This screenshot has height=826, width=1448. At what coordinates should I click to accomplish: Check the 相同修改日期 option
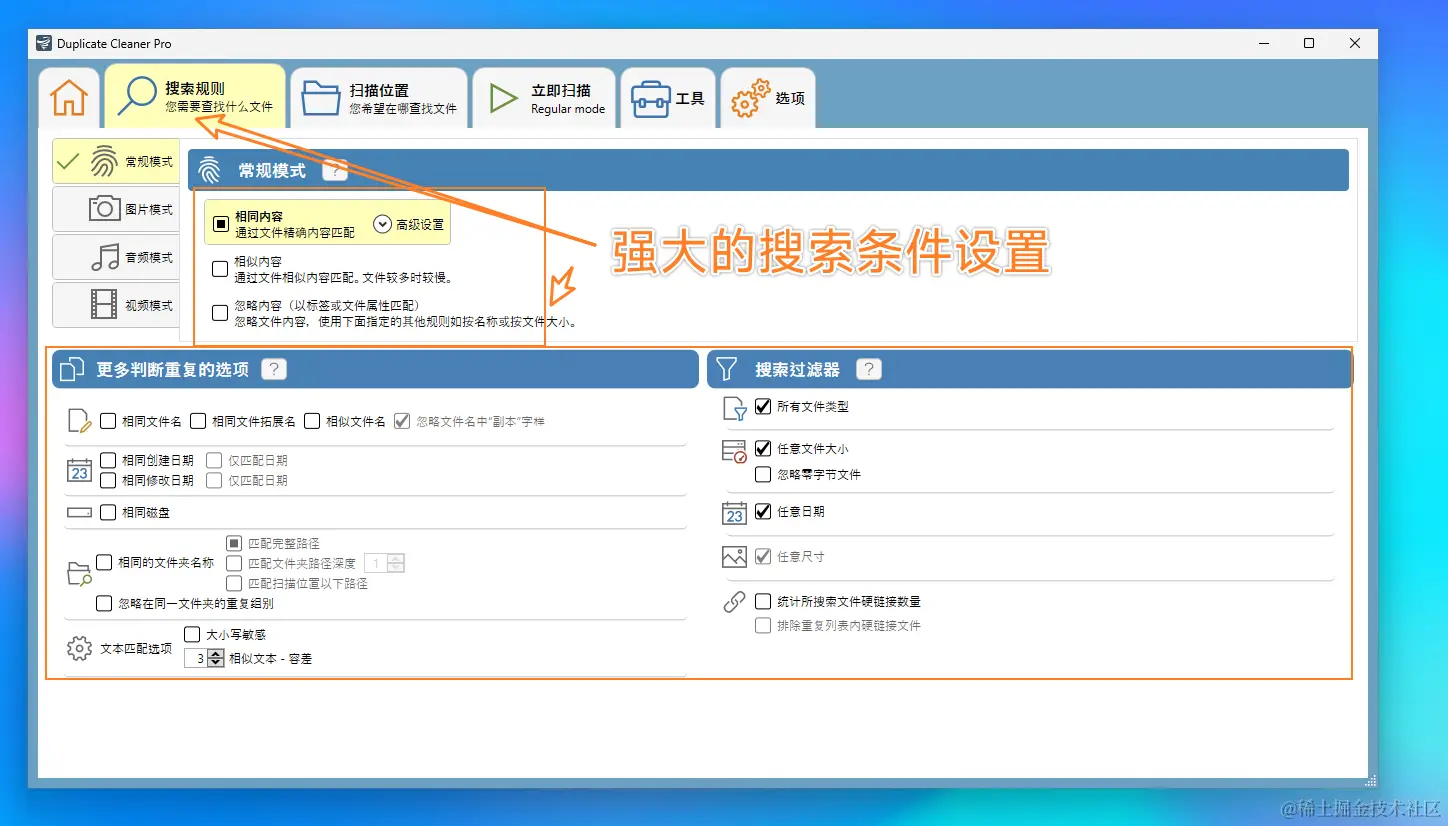[108, 480]
